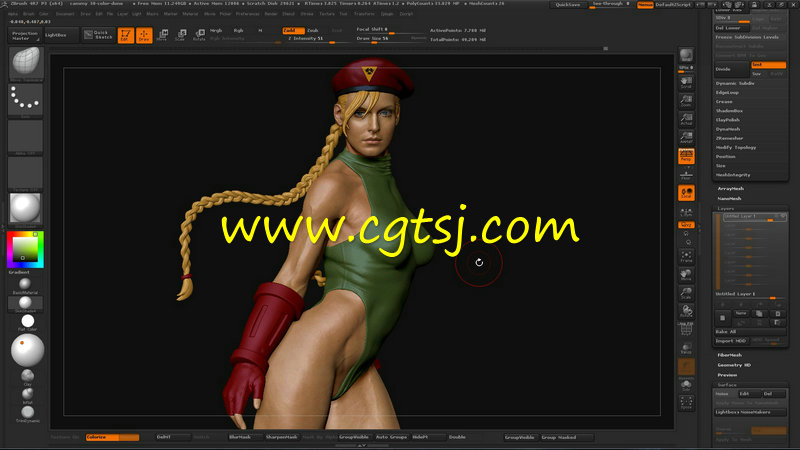Toggle Colorize at bottom shelf
This screenshot has height=450, width=800.
tap(112, 437)
